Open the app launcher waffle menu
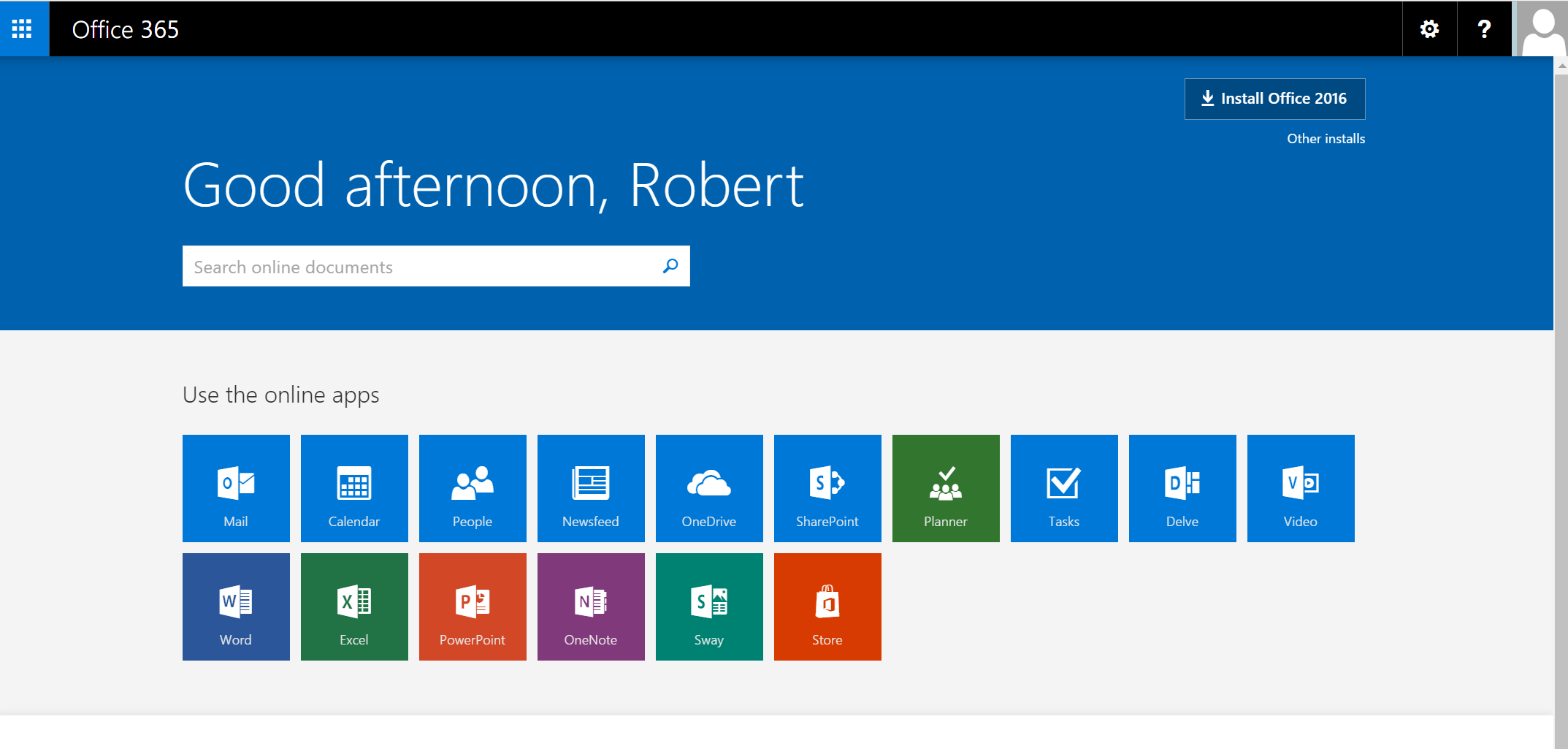Image resolution: width=1568 pixels, height=749 pixels. (x=23, y=28)
